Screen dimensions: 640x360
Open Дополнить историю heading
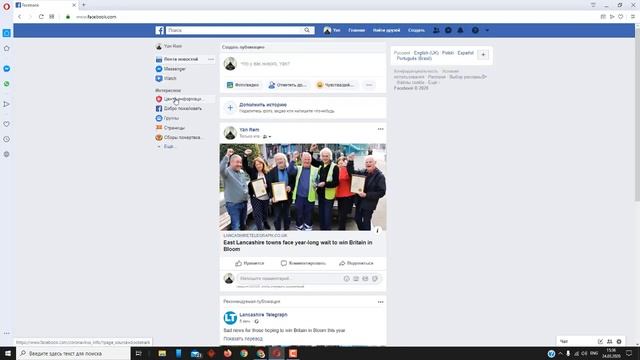(x=263, y=105)
